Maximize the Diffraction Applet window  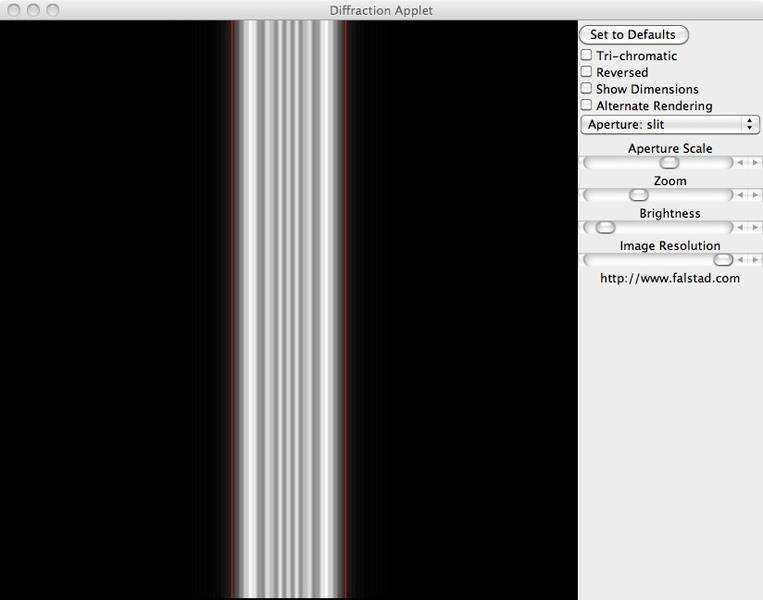point(53,10)
